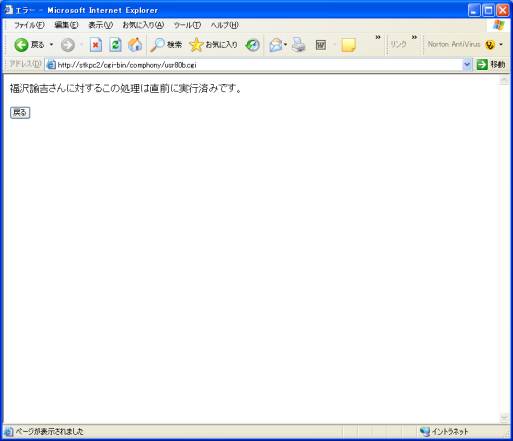Screen dimensions: 513x441
Task: Open the address bar URL dropdown
Action: [467, 64]
